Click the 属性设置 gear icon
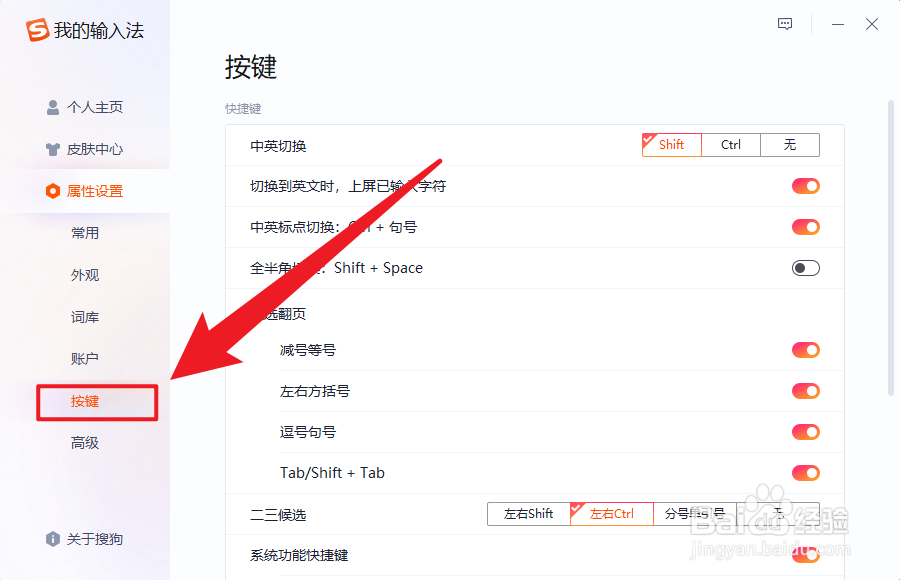This screenshot has width=900, height=580. point(52,191)
